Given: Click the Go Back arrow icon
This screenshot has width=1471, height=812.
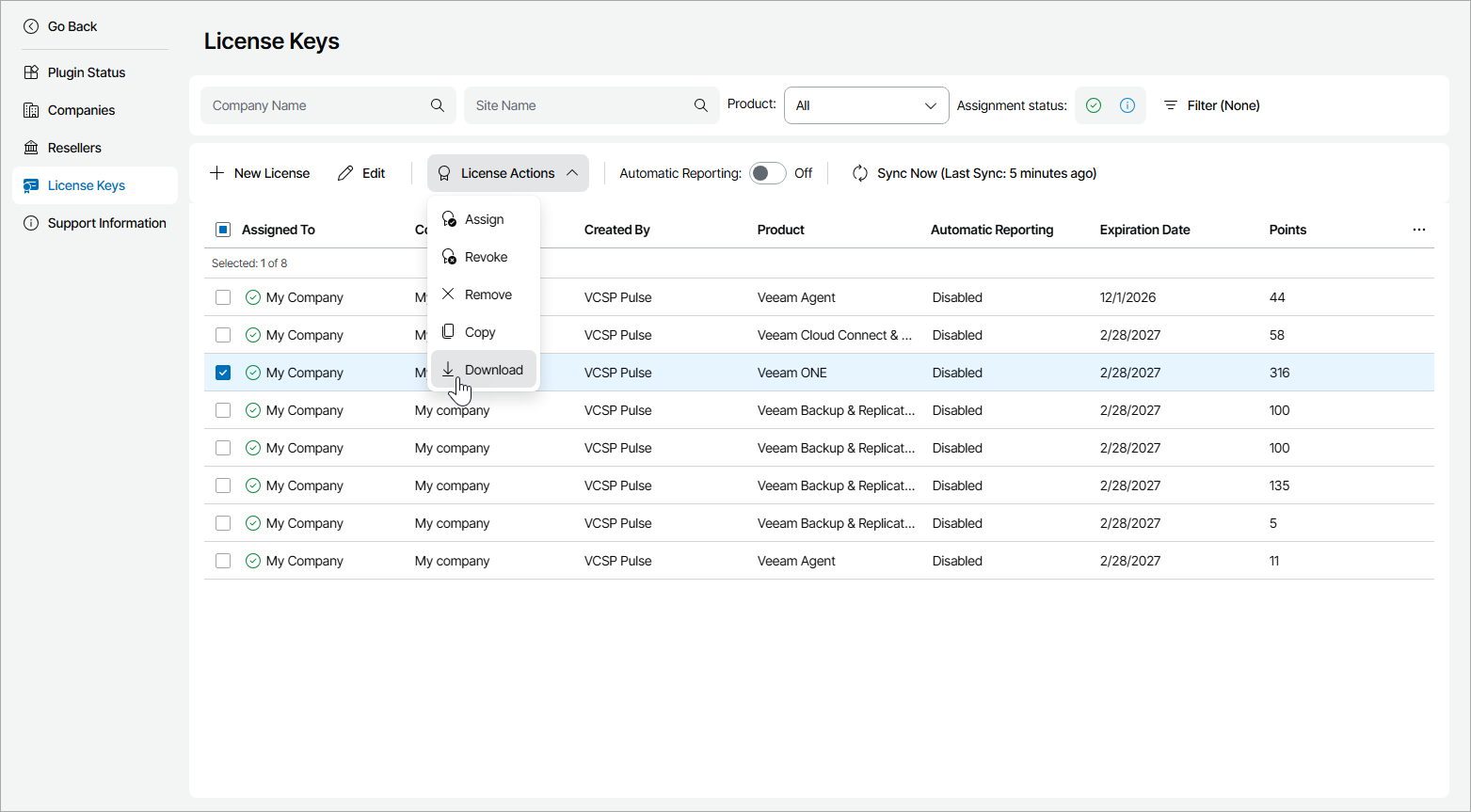Looking at the screenshot, I should click(31, 26).
